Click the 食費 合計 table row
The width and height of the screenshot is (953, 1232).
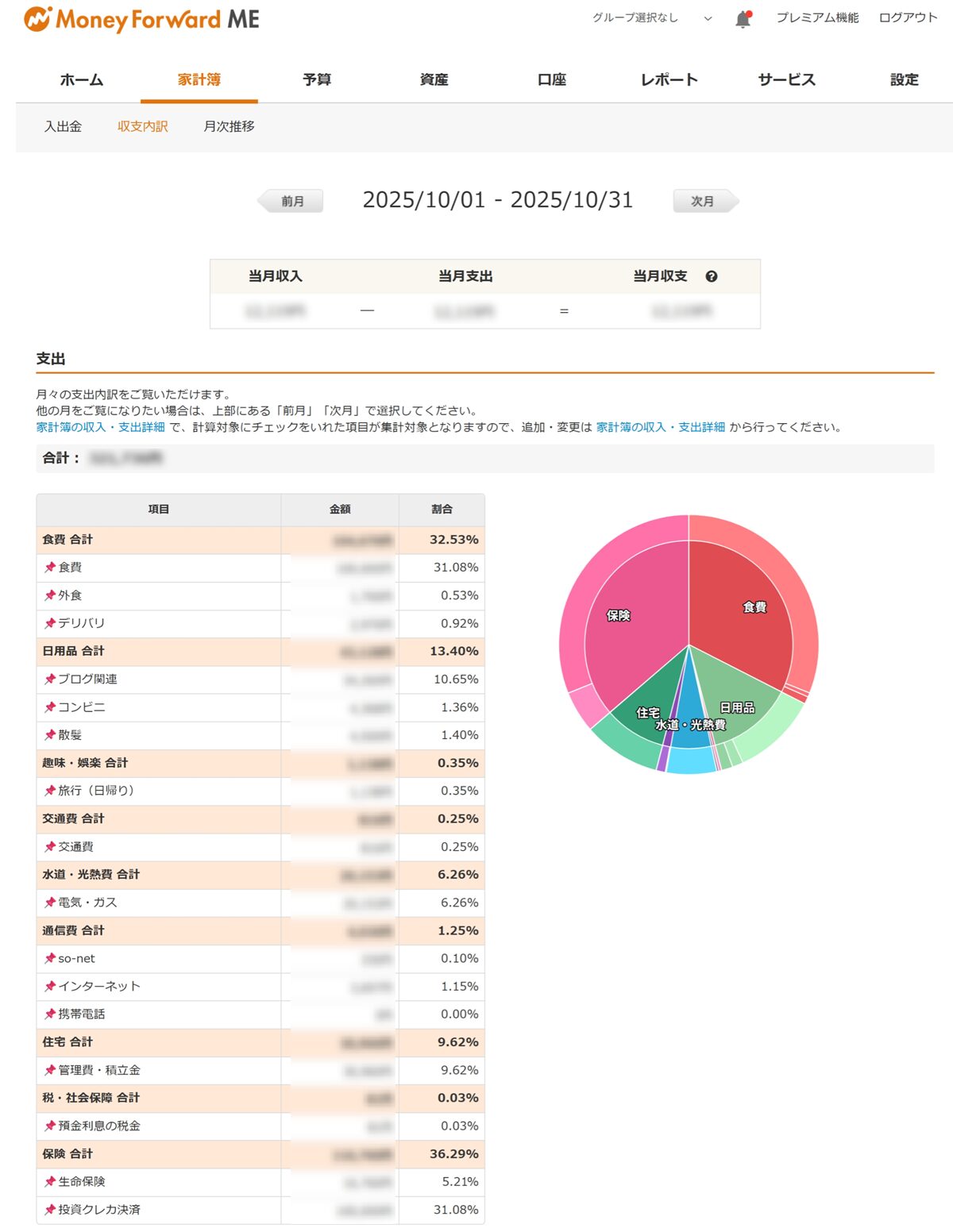point(159,540)
